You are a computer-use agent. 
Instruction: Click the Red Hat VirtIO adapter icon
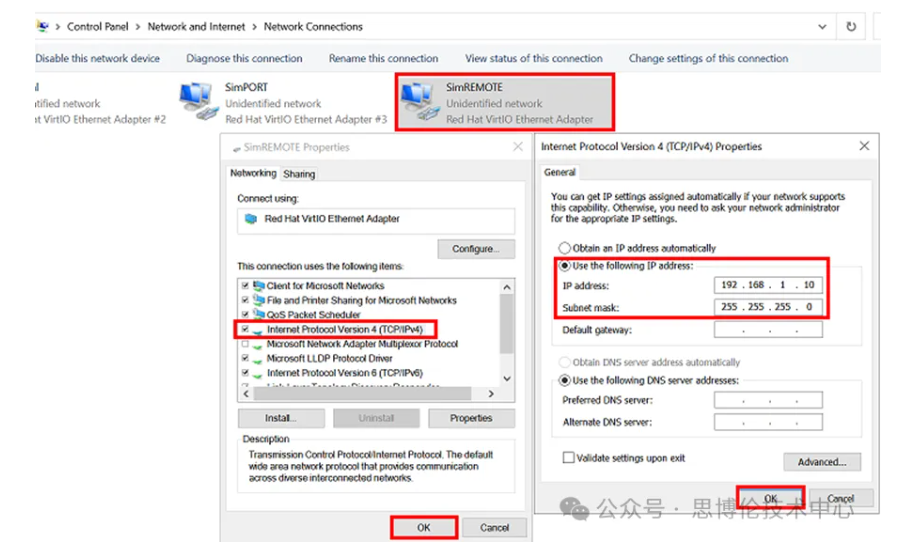(x=251, y=219)
